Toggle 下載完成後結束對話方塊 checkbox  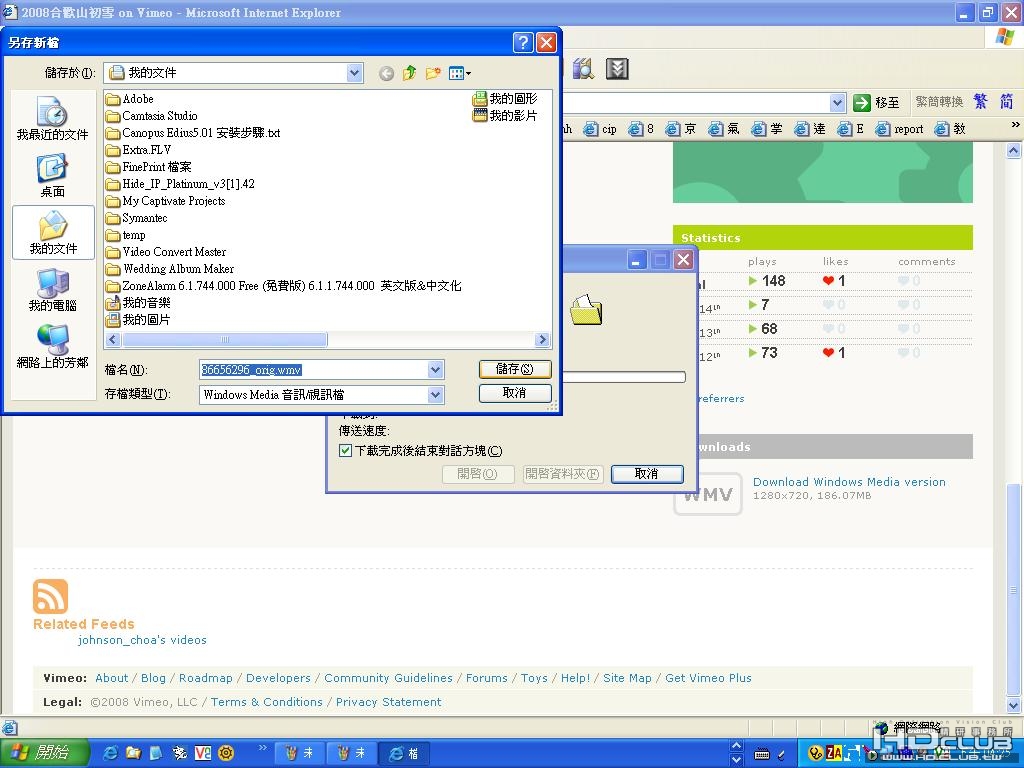345,451
